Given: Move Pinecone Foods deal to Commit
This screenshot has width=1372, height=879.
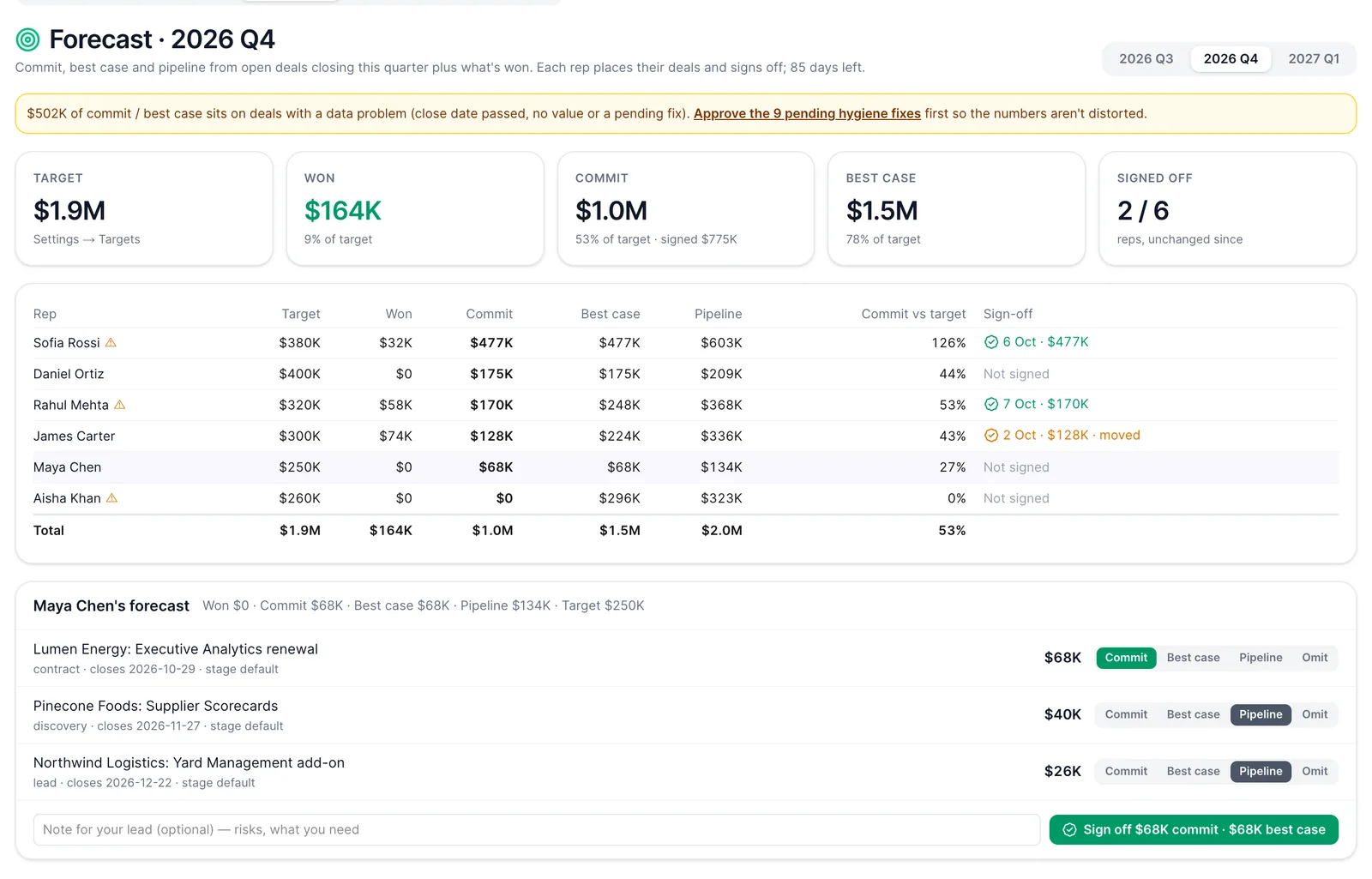Looking at the screenshot, I should (x=1126, y=714).
